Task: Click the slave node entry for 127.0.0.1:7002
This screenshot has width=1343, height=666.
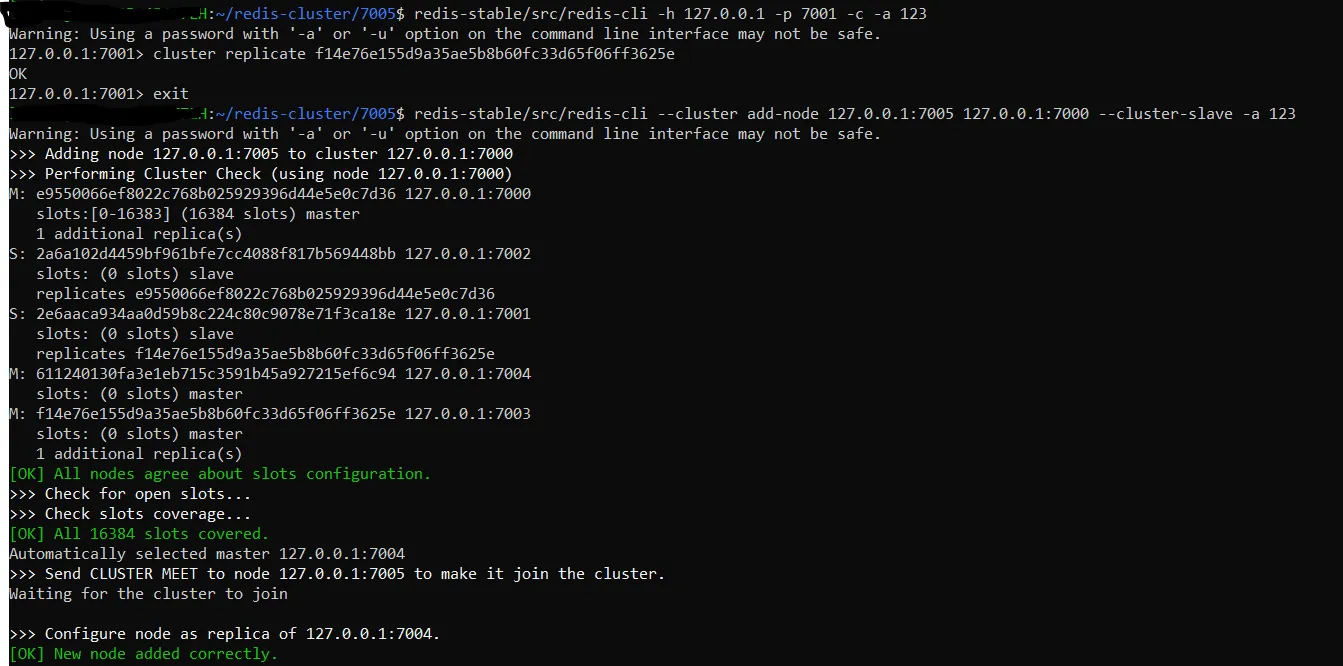Action: (x=270, y=254)
